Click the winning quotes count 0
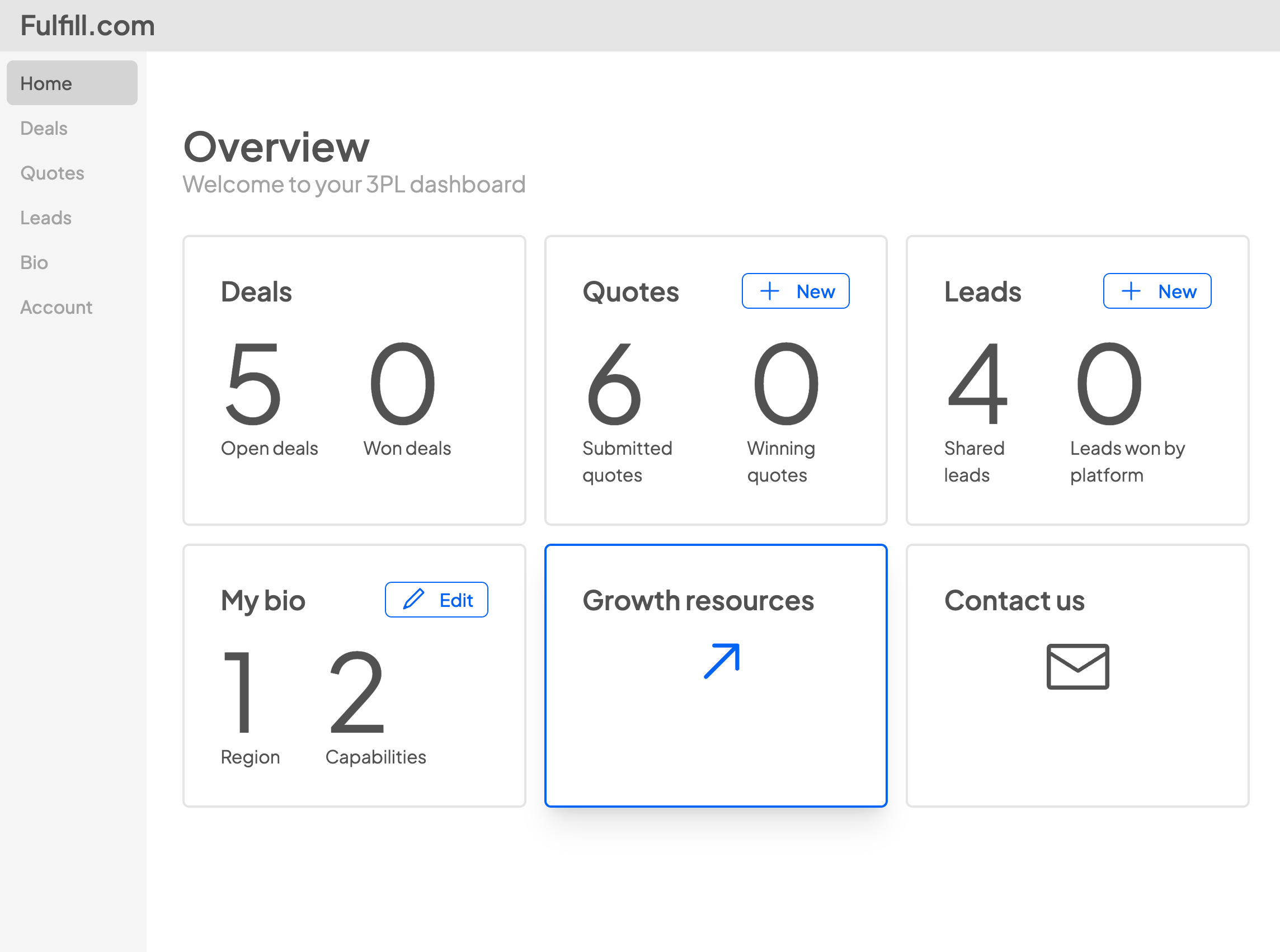 coord(785,384)
